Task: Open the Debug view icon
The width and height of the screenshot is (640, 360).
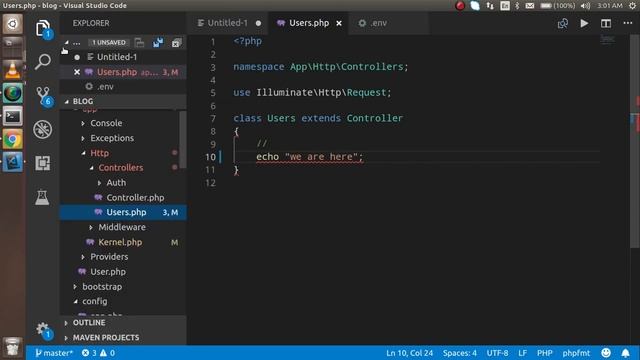Action: point(42,129)
